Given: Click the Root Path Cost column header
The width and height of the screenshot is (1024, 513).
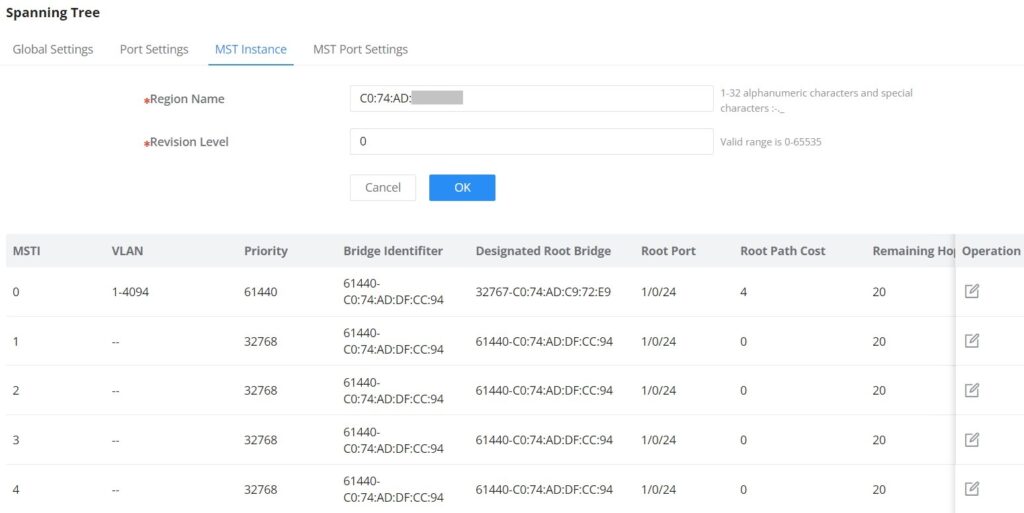Looking at the screenshot, I should (782, 251).
